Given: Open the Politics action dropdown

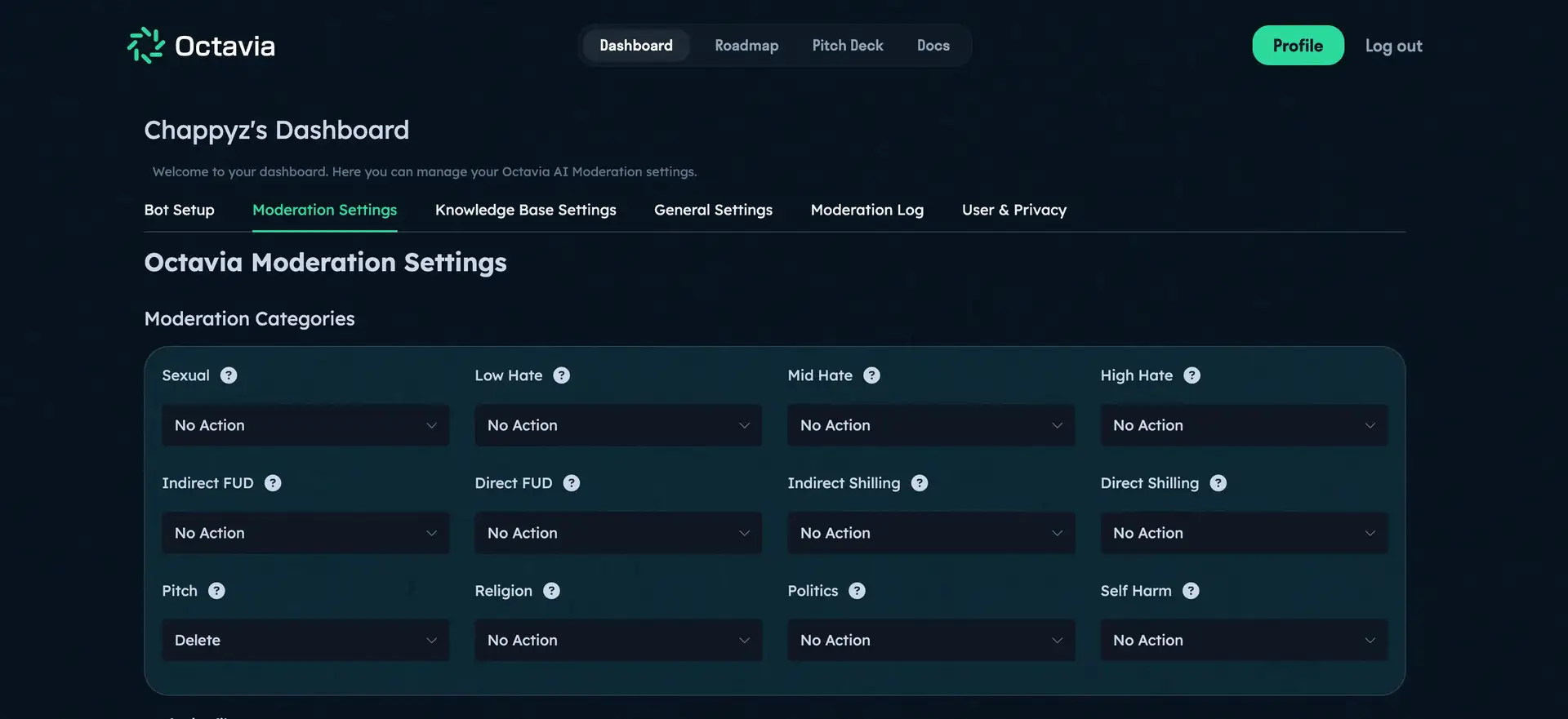Looking at the screenshot, I should point(931,641).
